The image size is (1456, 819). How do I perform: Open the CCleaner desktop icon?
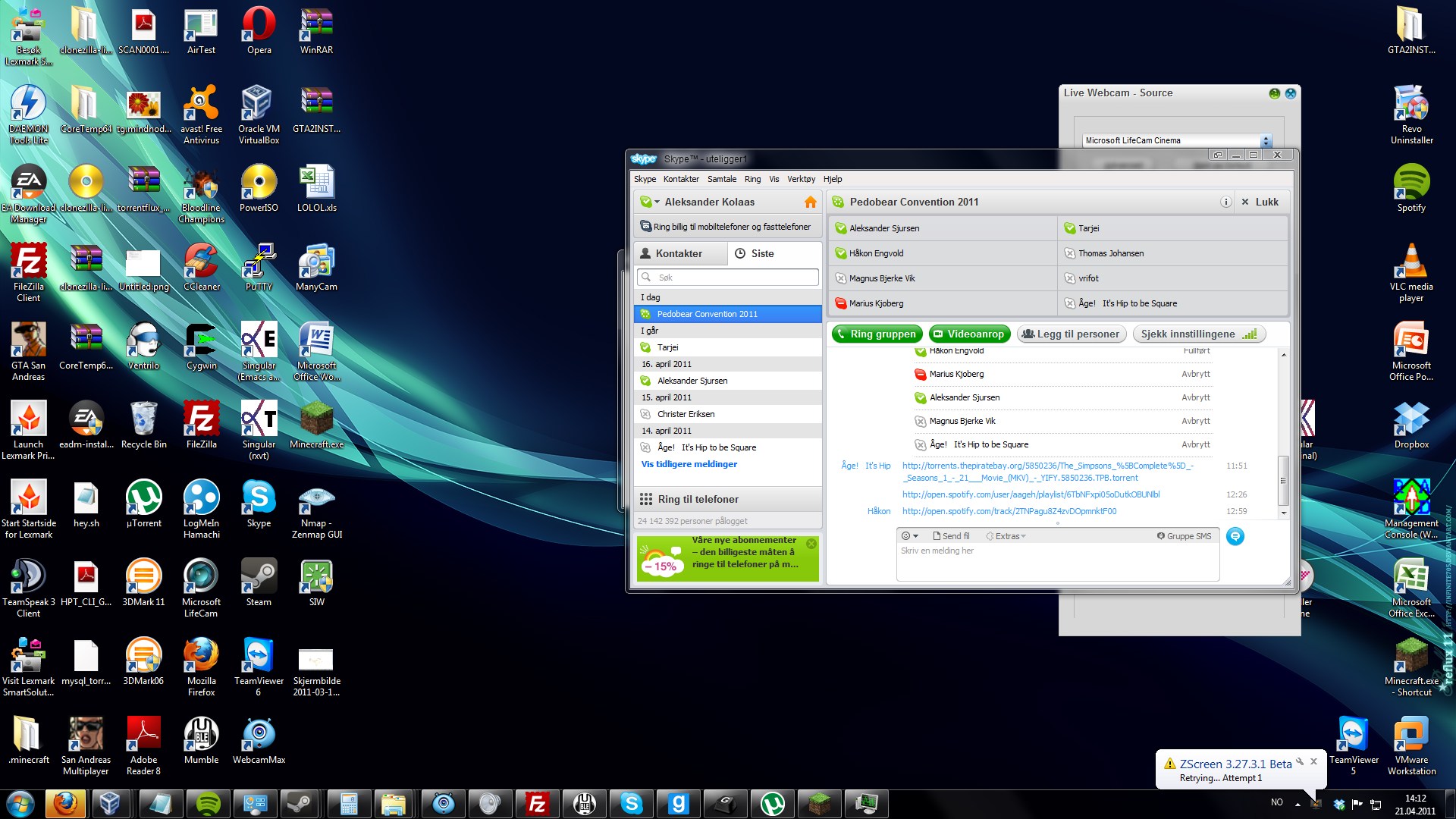click(201, 268)
